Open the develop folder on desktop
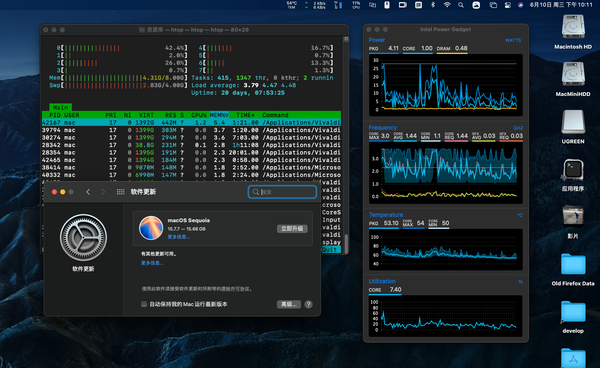Viewport: 600px width, 368px height. point(573,311)
